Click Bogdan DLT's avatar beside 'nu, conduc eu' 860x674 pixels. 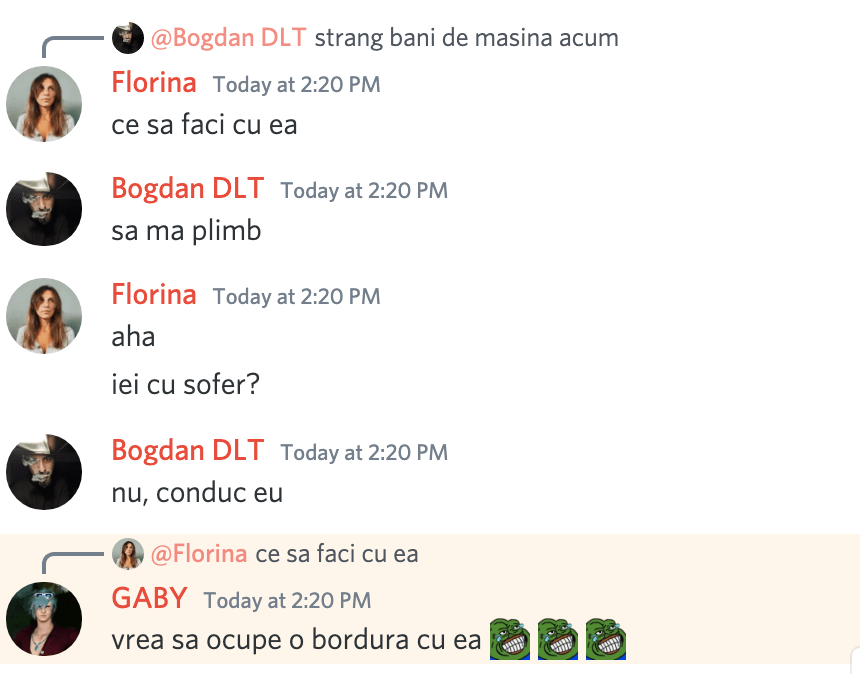[x=44, y=472]
